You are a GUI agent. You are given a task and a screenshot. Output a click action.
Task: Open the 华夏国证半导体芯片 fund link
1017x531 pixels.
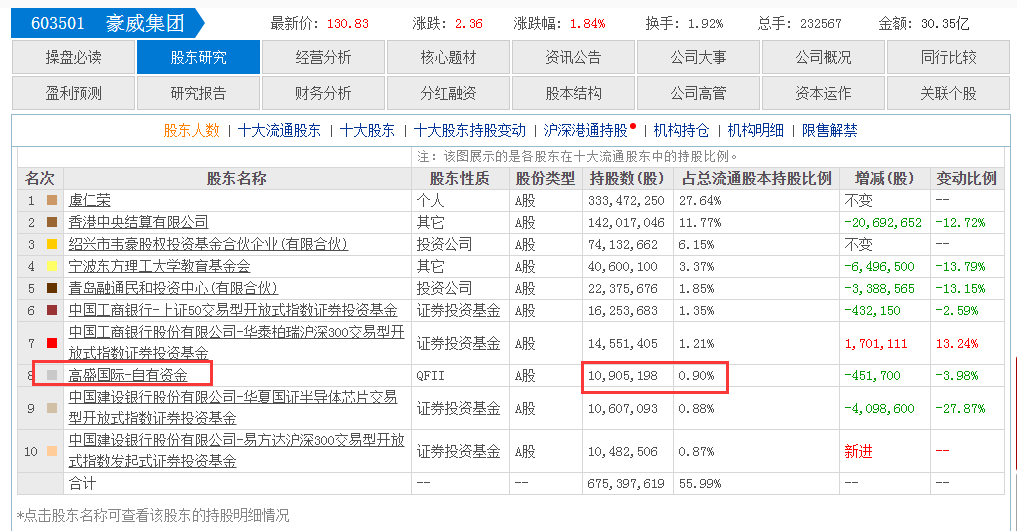tap(233, 407)
